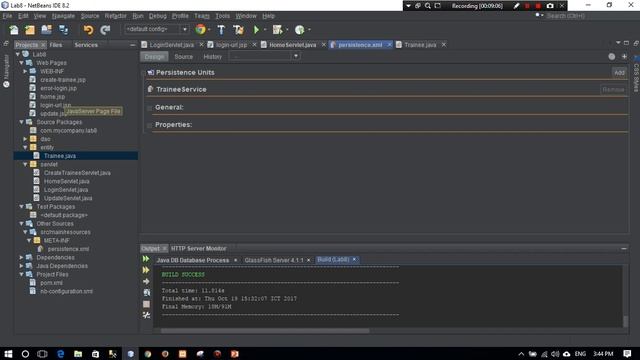Open the Window menu
This screenshot has width=640, height=360.
point(246,16)
